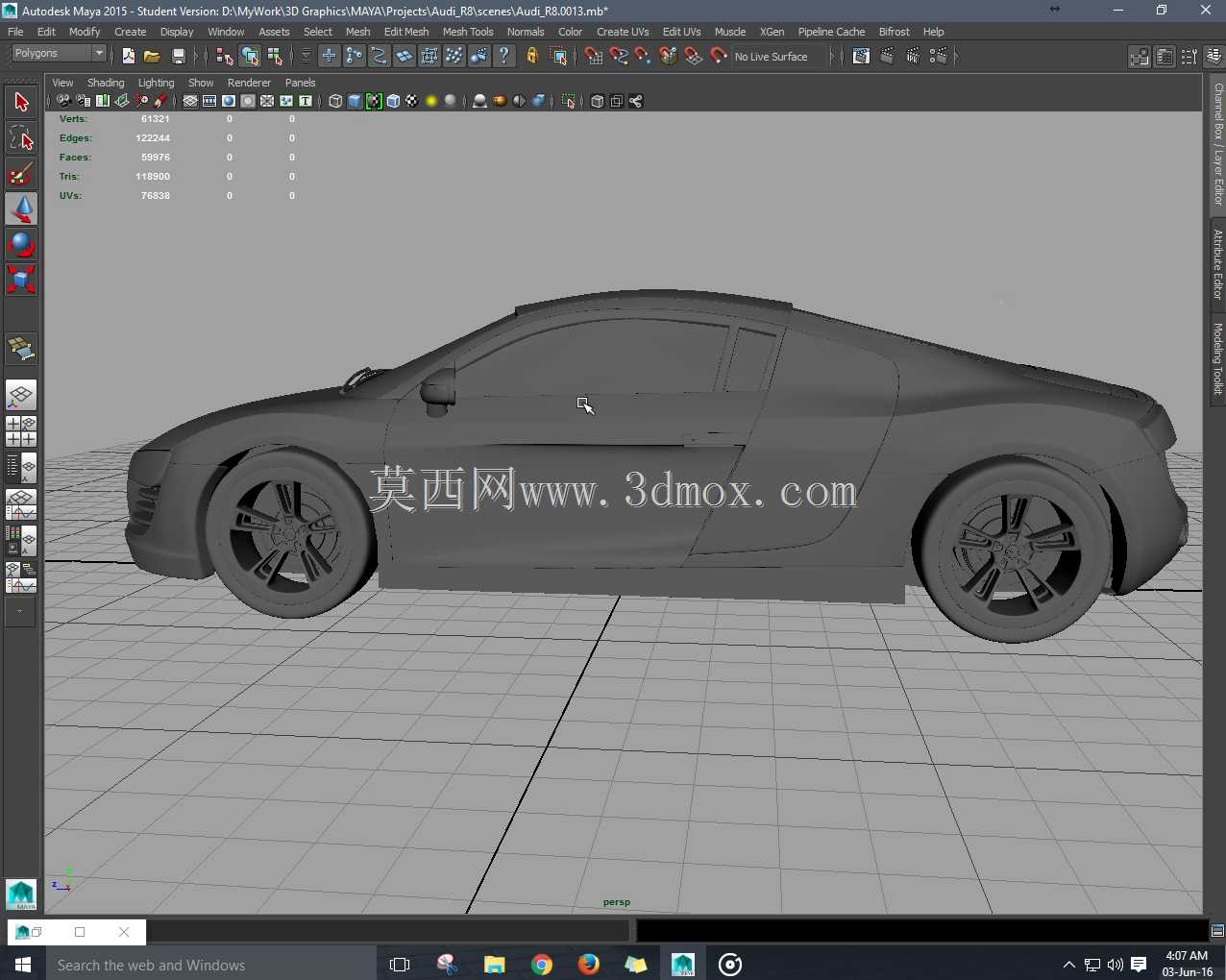Open viewport Lighting menu

tap(156, 83)
